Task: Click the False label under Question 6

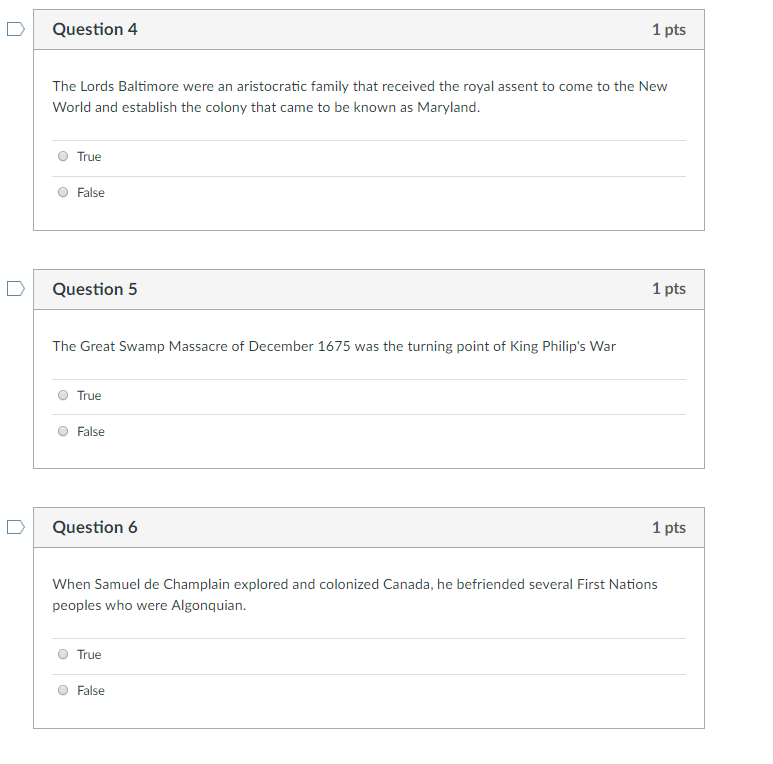Action: click(x=91, y=691)
